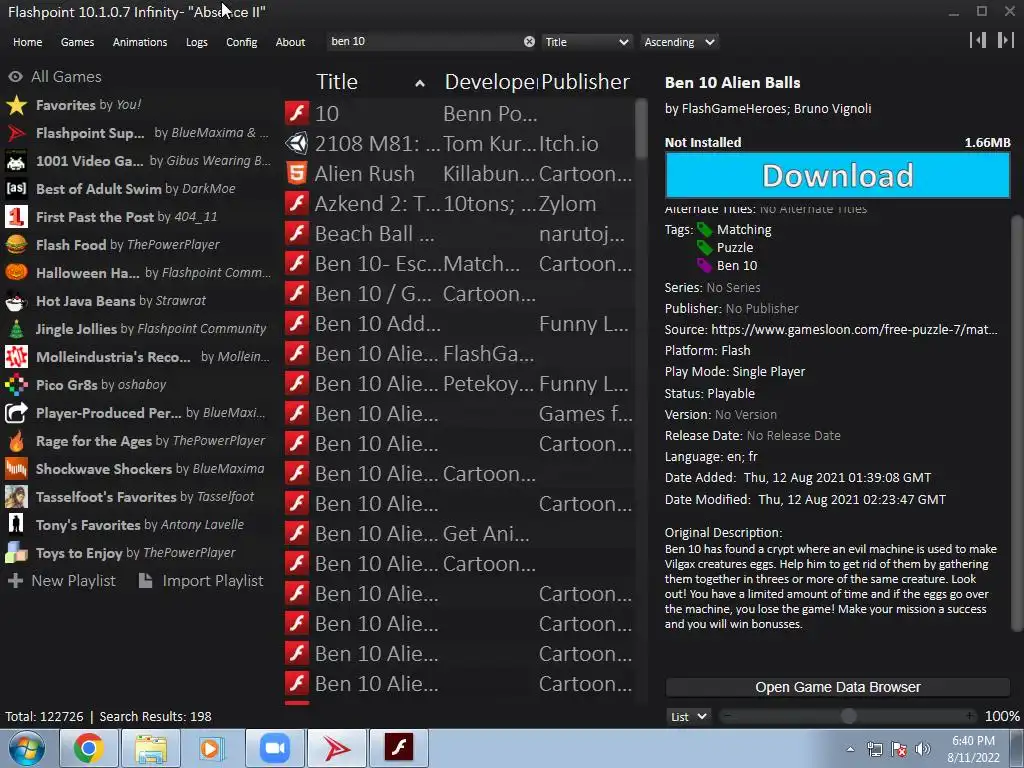
Task: Open the List layout dropdown
Action: [x=689, y=716]
